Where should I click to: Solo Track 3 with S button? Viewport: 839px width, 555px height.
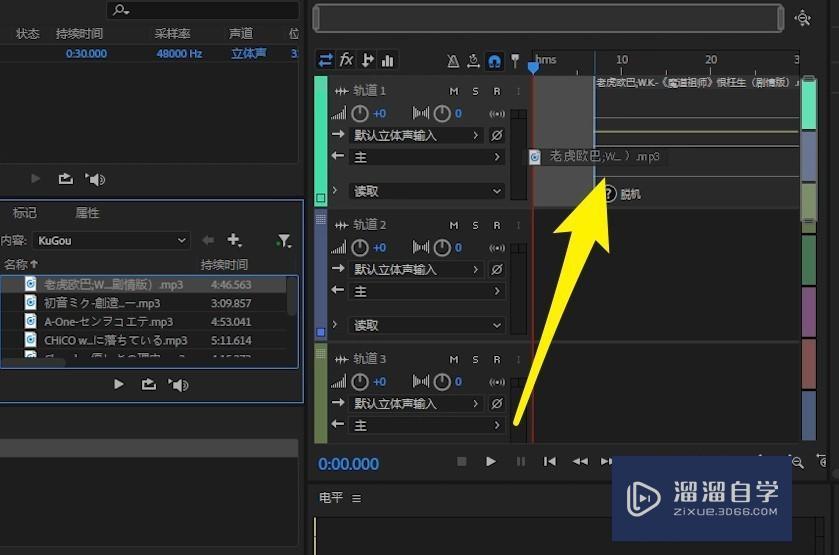pyautogui.click(x=475, y=360)
